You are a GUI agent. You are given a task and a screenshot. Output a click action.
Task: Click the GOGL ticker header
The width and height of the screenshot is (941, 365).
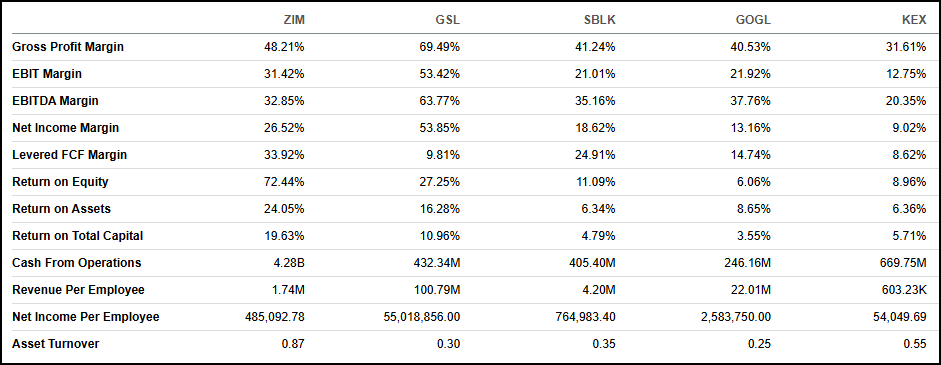pos(755,20)
